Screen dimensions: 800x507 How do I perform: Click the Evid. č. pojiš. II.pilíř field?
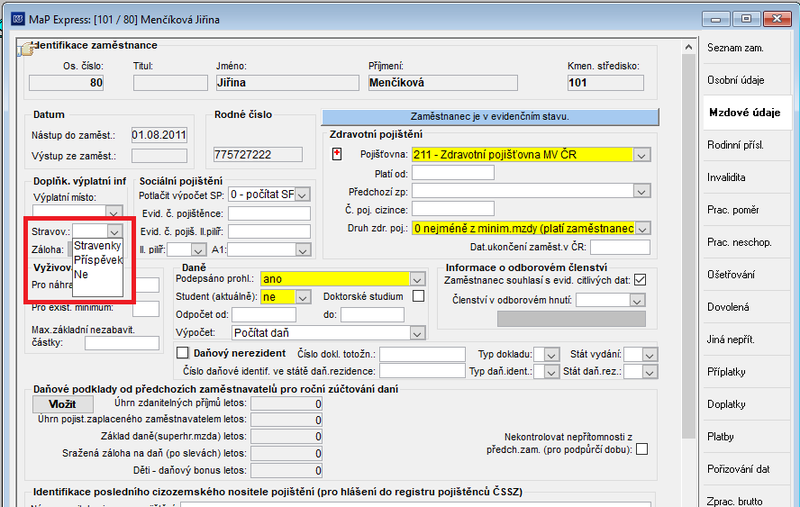[269, 232]
